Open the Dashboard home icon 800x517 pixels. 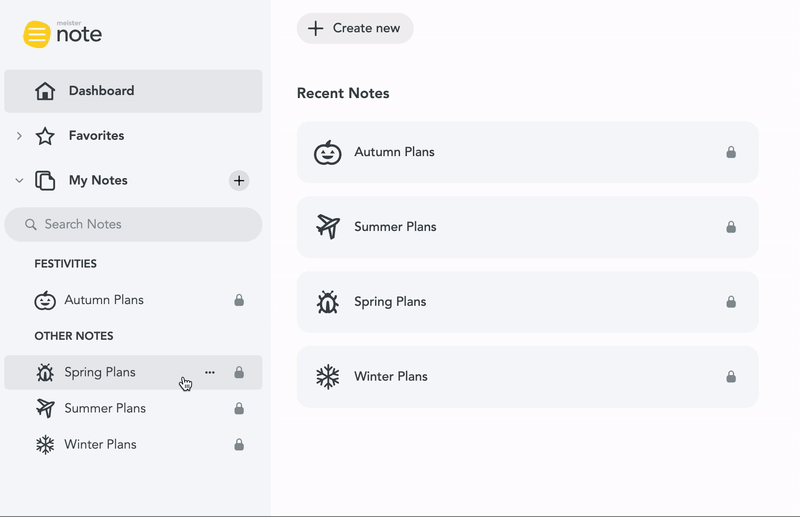point(45,91)
